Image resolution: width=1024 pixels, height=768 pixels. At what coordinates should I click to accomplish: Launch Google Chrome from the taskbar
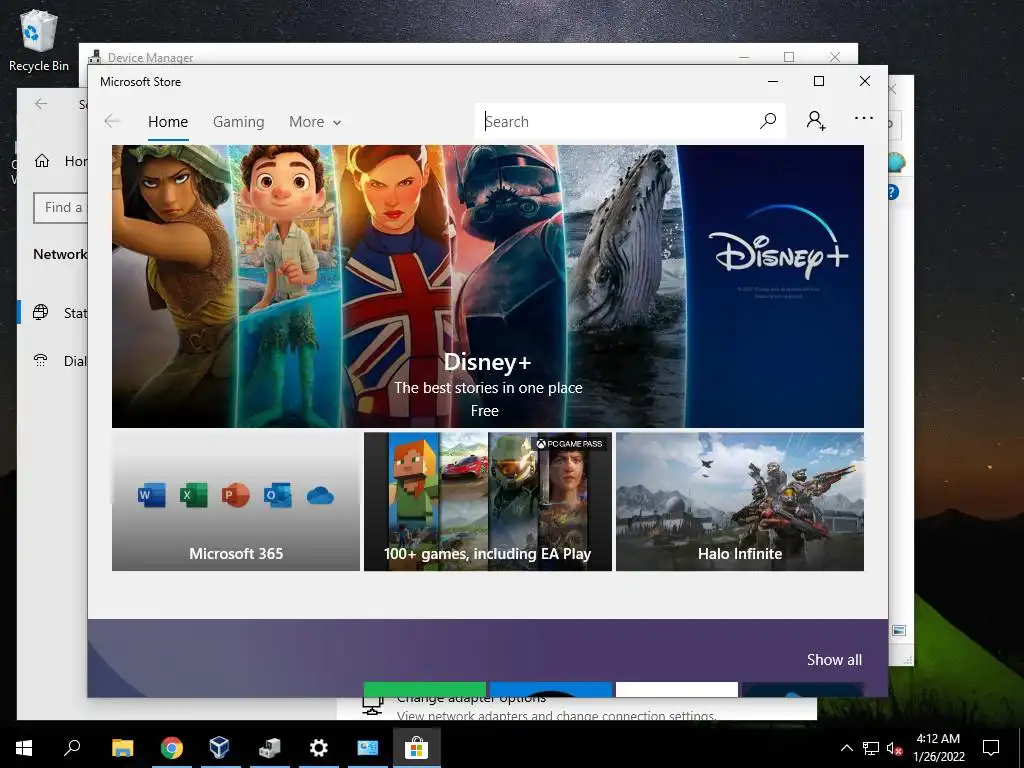coord(171,748)
